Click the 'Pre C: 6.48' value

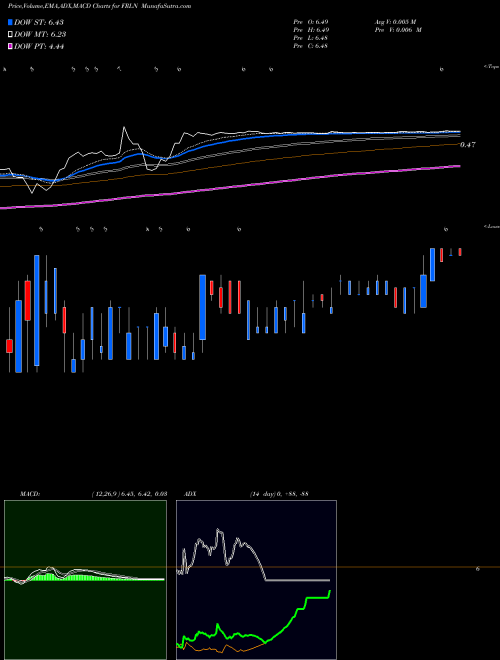tap(311, 46)
